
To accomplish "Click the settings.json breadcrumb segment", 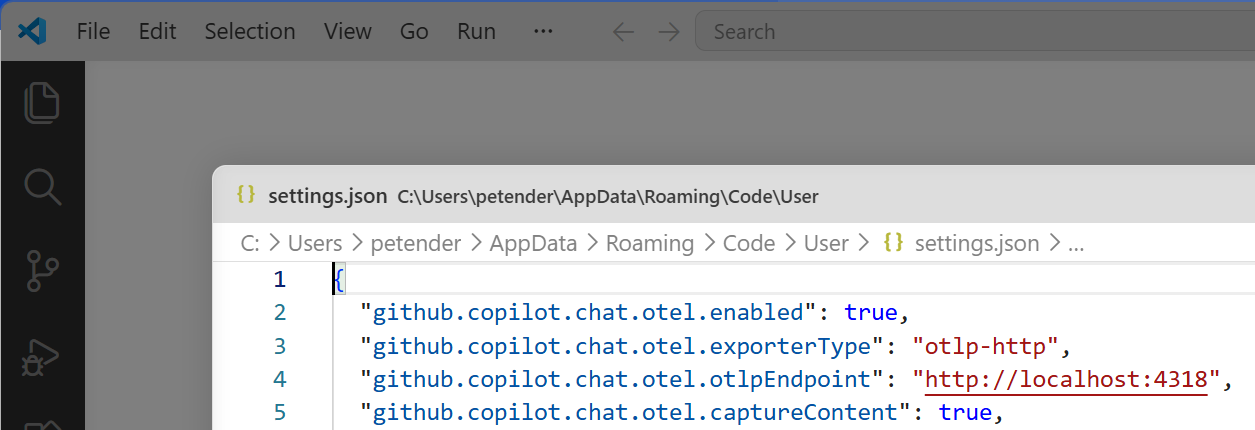I will point(962,243).
